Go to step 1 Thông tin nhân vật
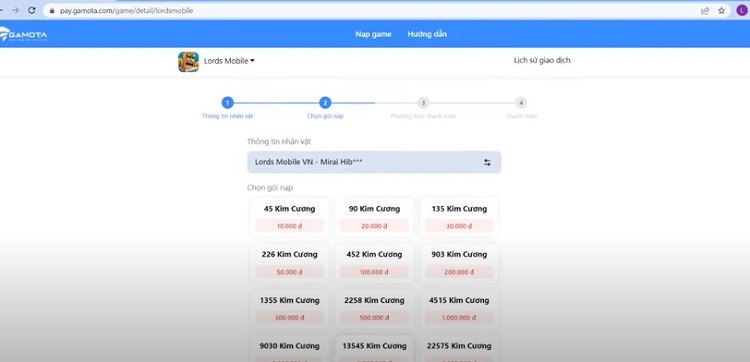The height and width of the screenshot is (362, 750). pos(228,103)
